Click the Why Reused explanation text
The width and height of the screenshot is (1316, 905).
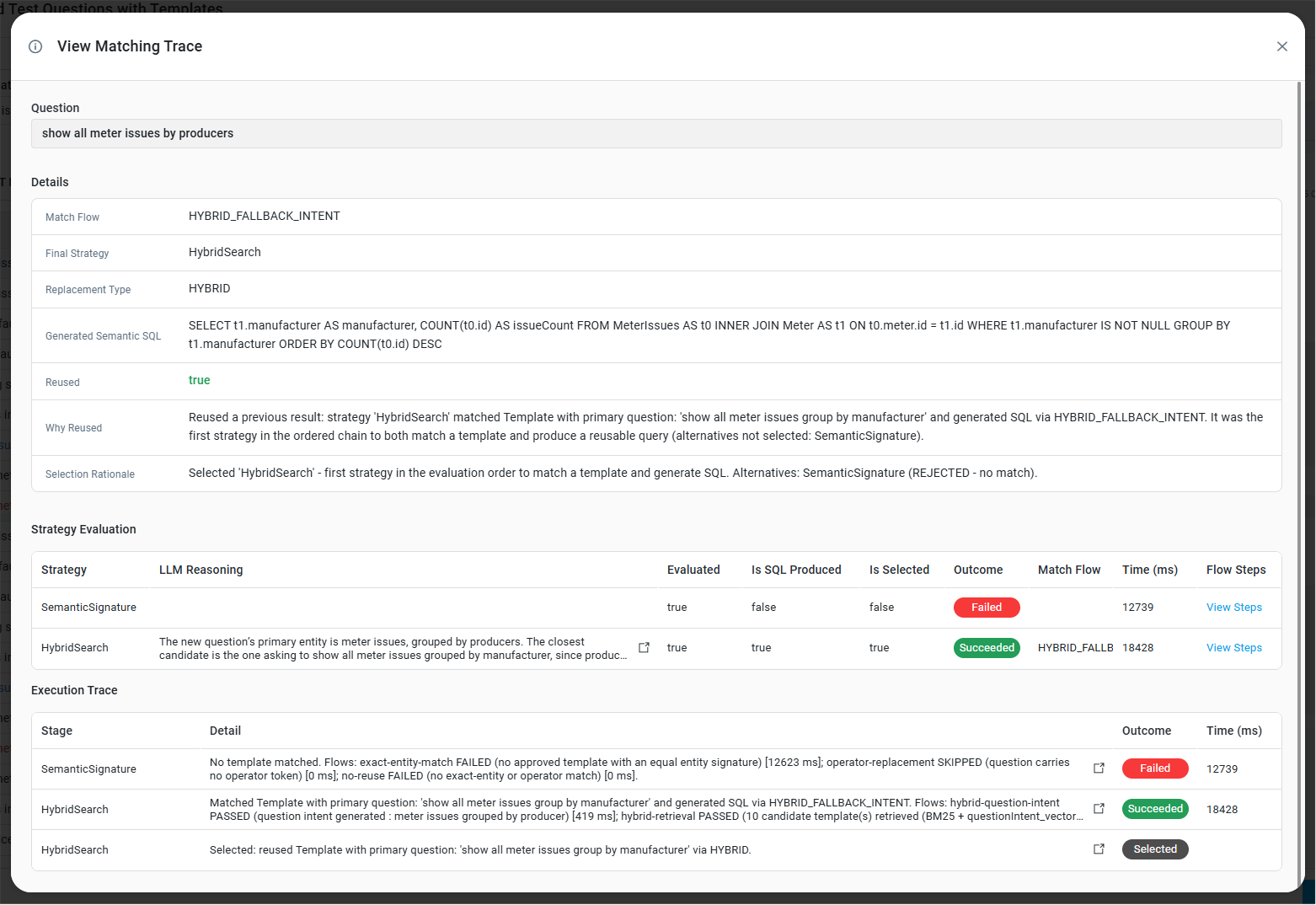point(725,426)
